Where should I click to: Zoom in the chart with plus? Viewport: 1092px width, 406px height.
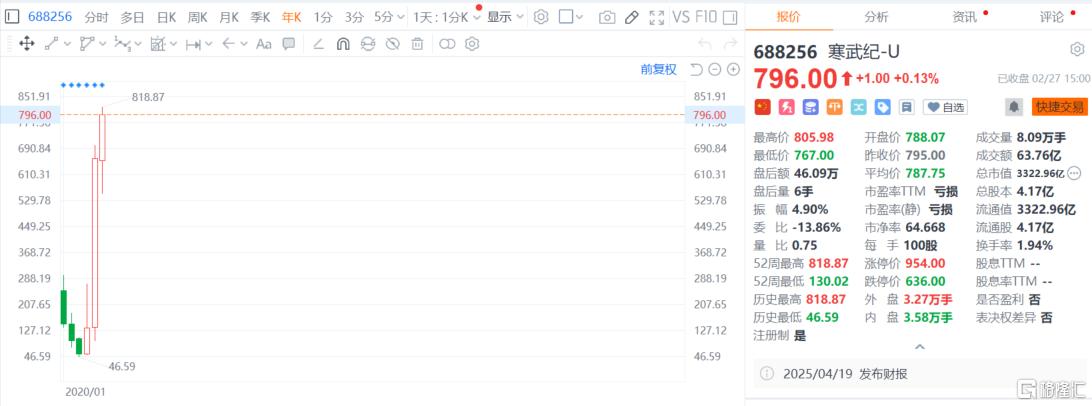(733, 70)
